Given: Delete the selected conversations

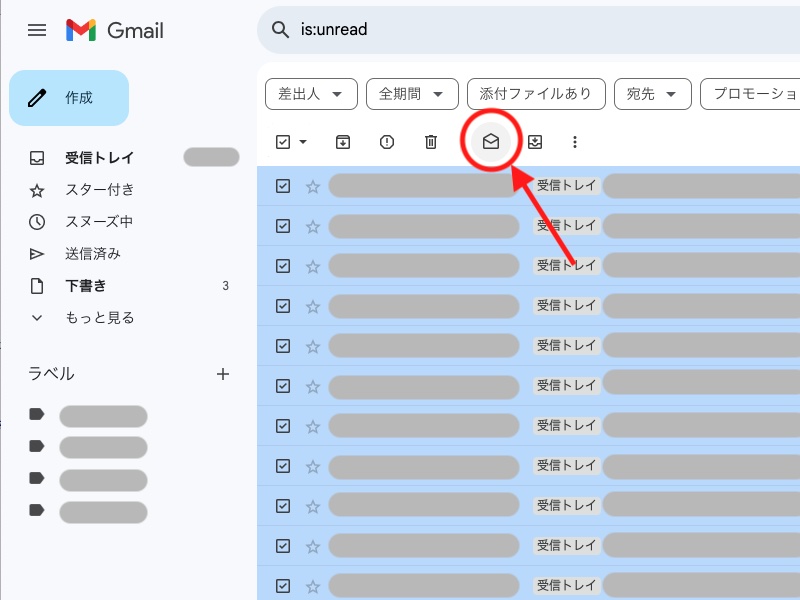Looking at the screenshot, I should pyautogui.click(x=430, y=141).
